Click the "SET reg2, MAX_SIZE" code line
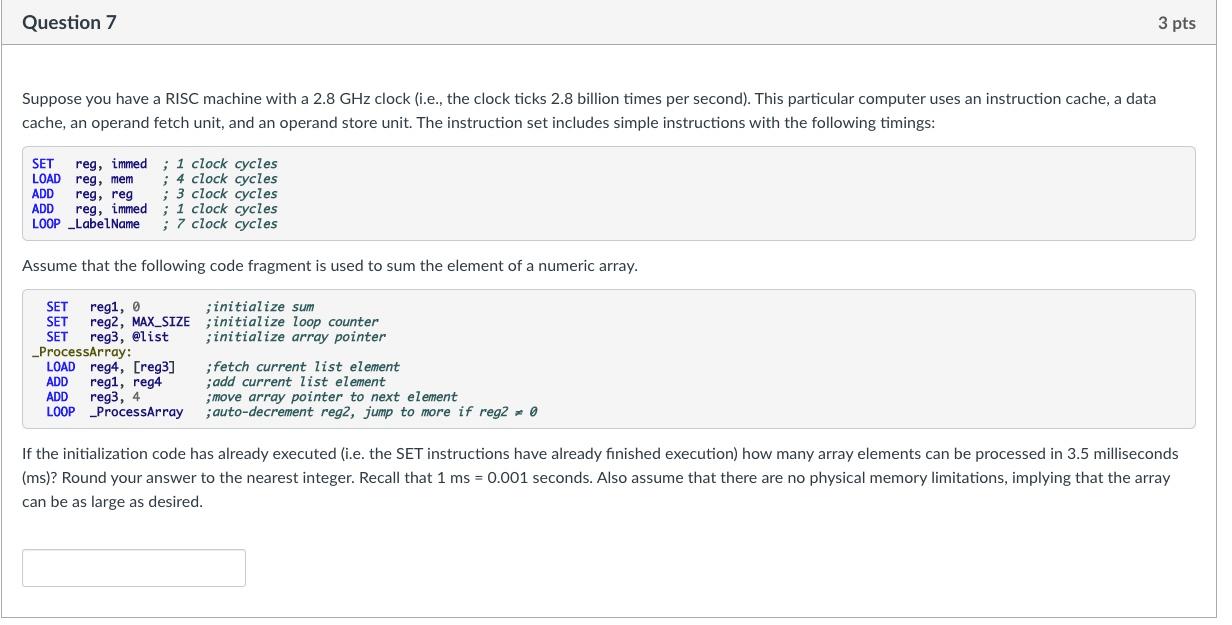This screenshot has width=1232, height=625. [117, 322]
